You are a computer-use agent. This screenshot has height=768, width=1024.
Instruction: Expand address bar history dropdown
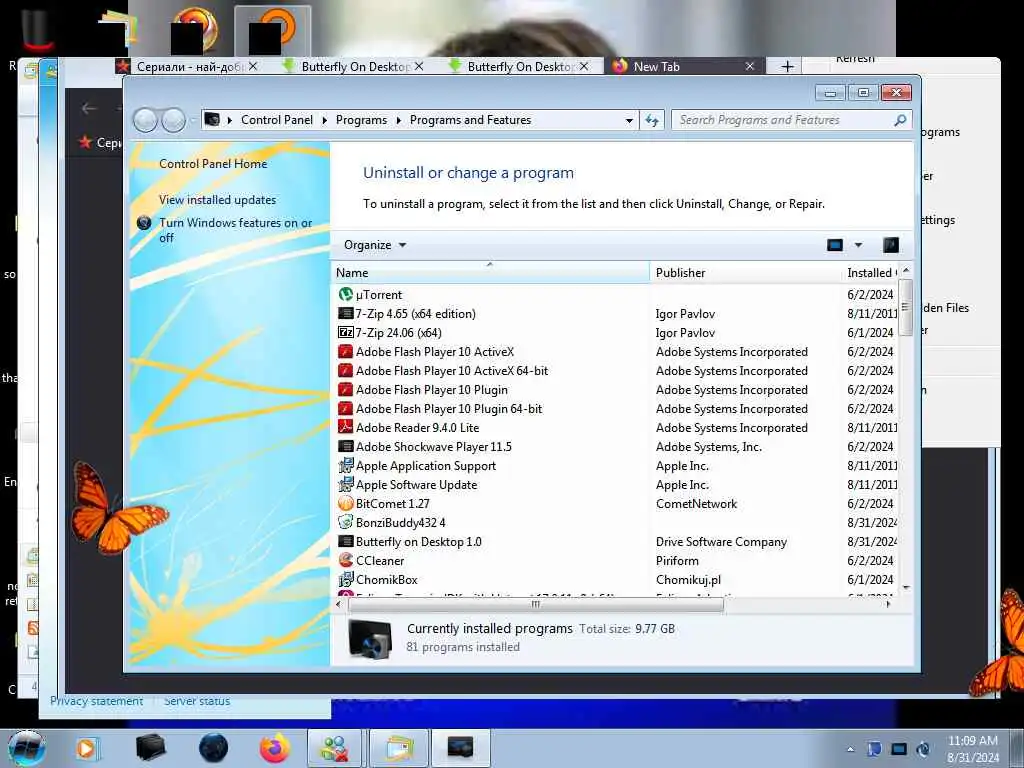(629, 120)
